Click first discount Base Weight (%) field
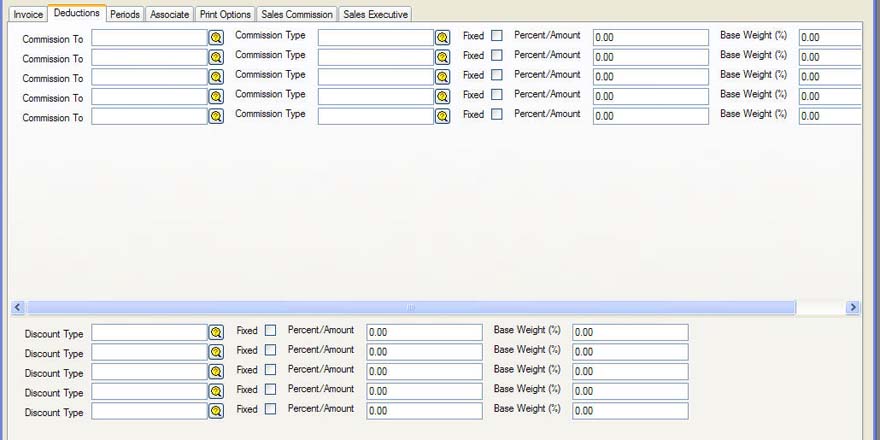Screen dimensions: 880x440 pyautogui.click(x=630, y=332)
